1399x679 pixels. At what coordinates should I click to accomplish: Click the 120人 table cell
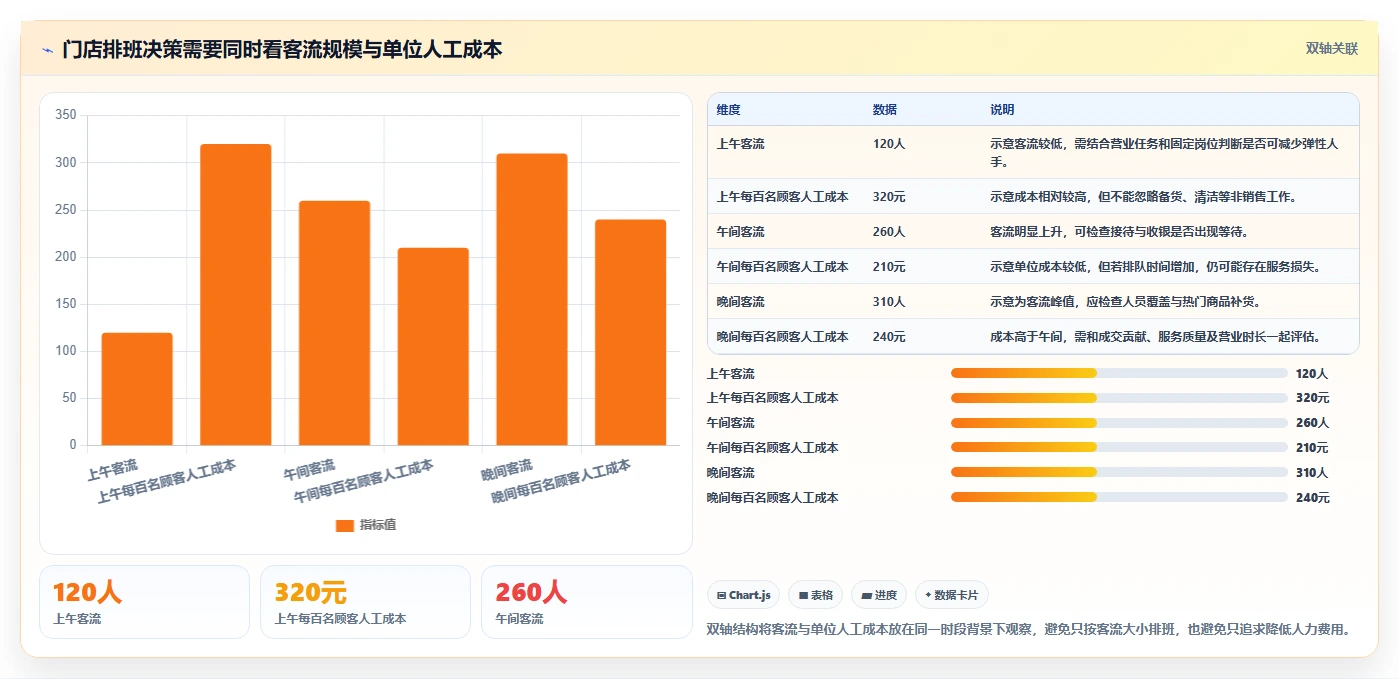[889, 144]
